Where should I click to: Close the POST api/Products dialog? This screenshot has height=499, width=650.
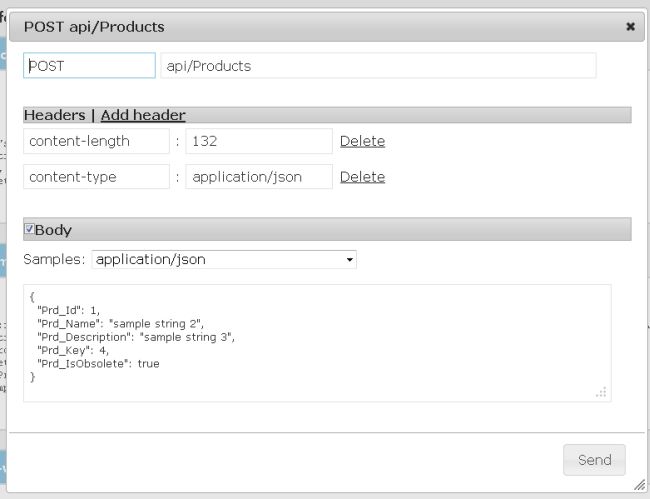click(x=630, y=27)
